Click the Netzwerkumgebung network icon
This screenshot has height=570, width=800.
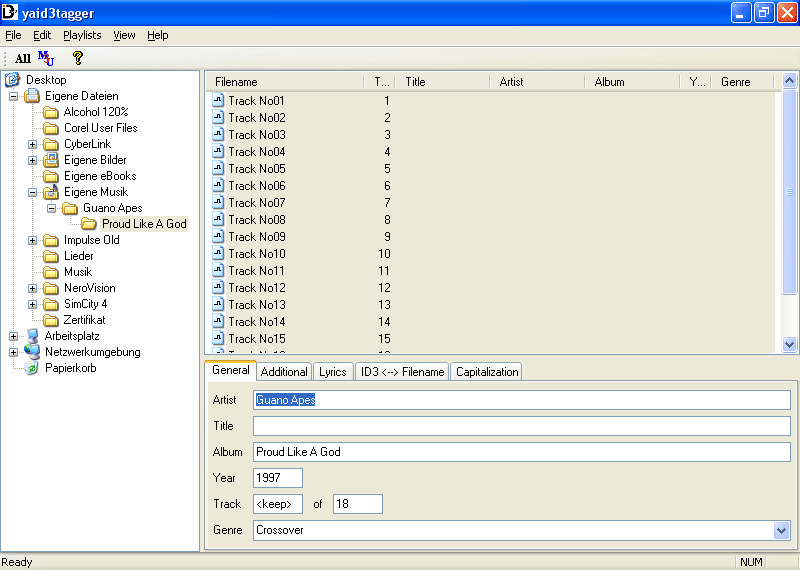[31, 352]
